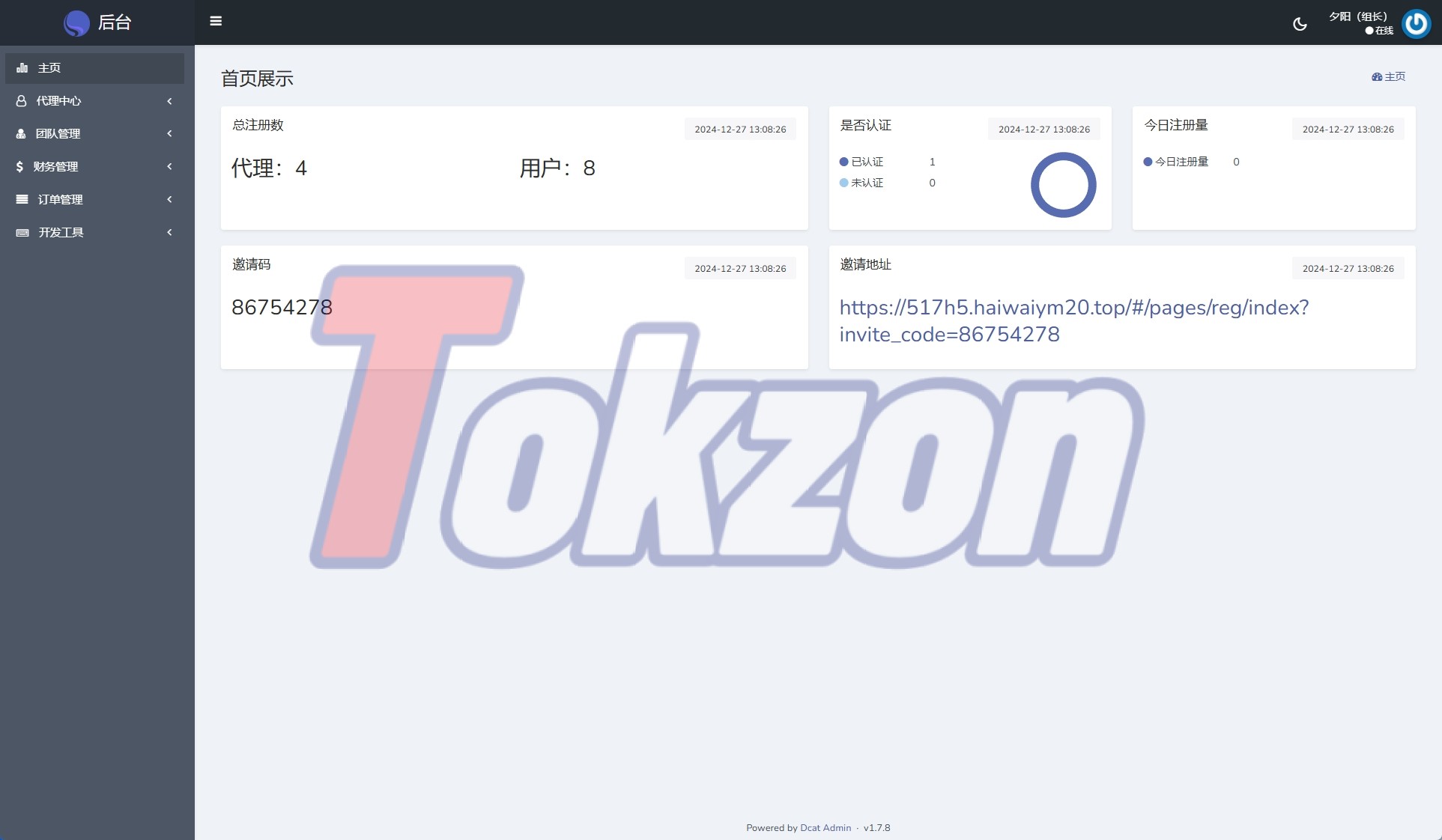Expand the 开发工具 chevron arrow
The image size is (1442, 840).
(169, 233)
